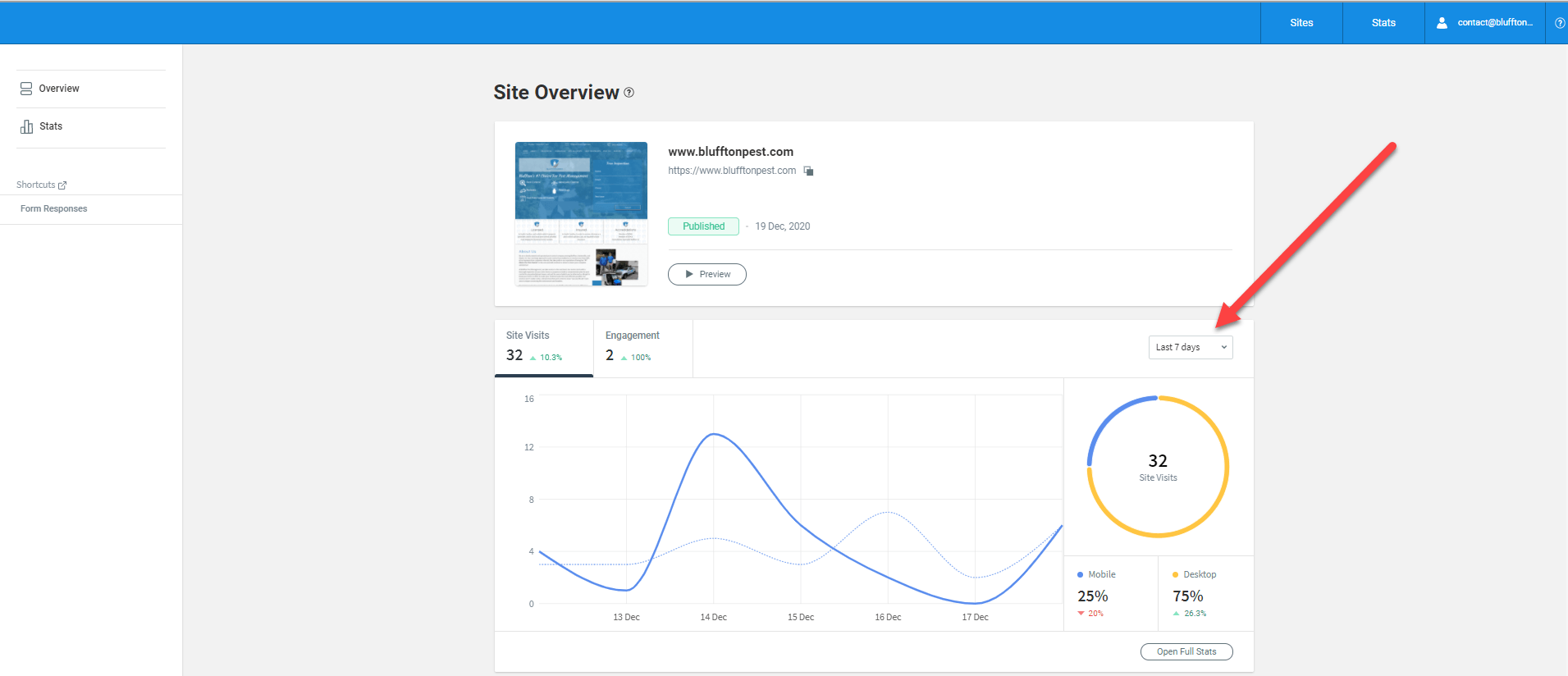The width and height of the screenshot is (1568, 676).
Task: Click the 15 Dec axis label
Action: tap(801, 617)
